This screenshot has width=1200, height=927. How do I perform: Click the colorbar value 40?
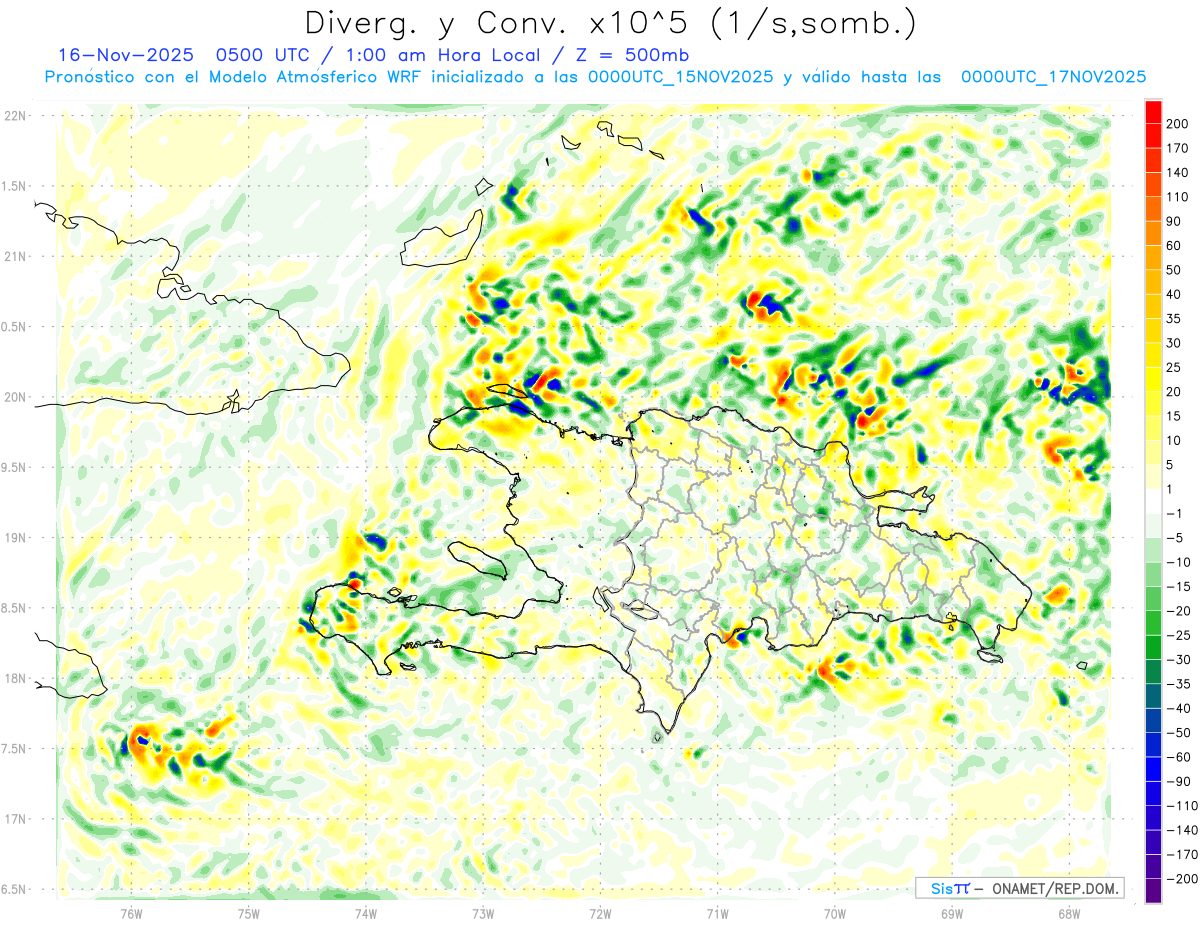[x=1175, y=294]
